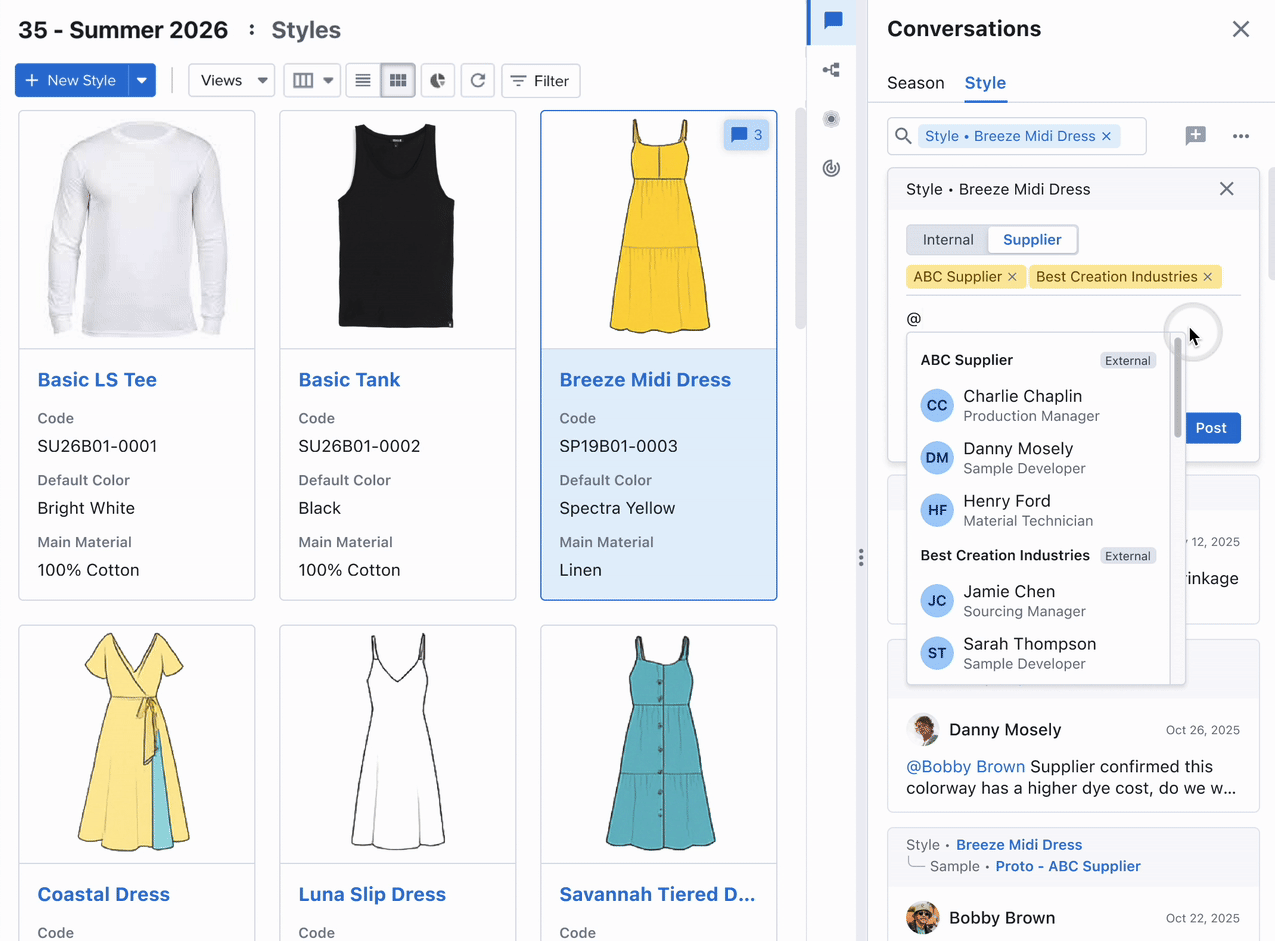Open the Breeze Midi Dress title link
The image size is (1275, 941).
point(645,380)
